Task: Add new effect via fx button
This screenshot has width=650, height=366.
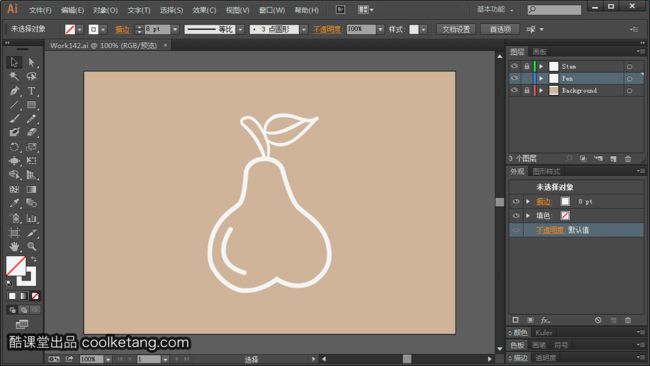Action: (x=545, y=320)
